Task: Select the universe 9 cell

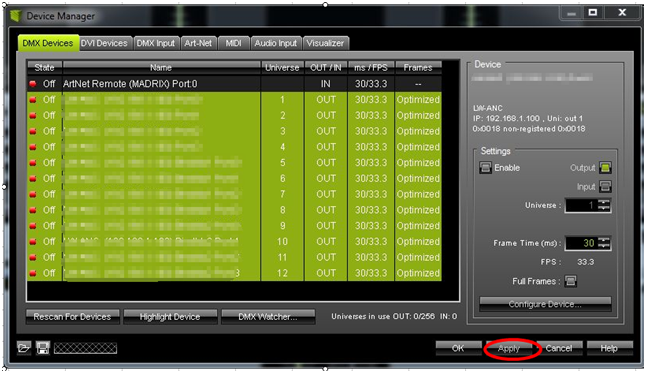Action: [283, 226]
